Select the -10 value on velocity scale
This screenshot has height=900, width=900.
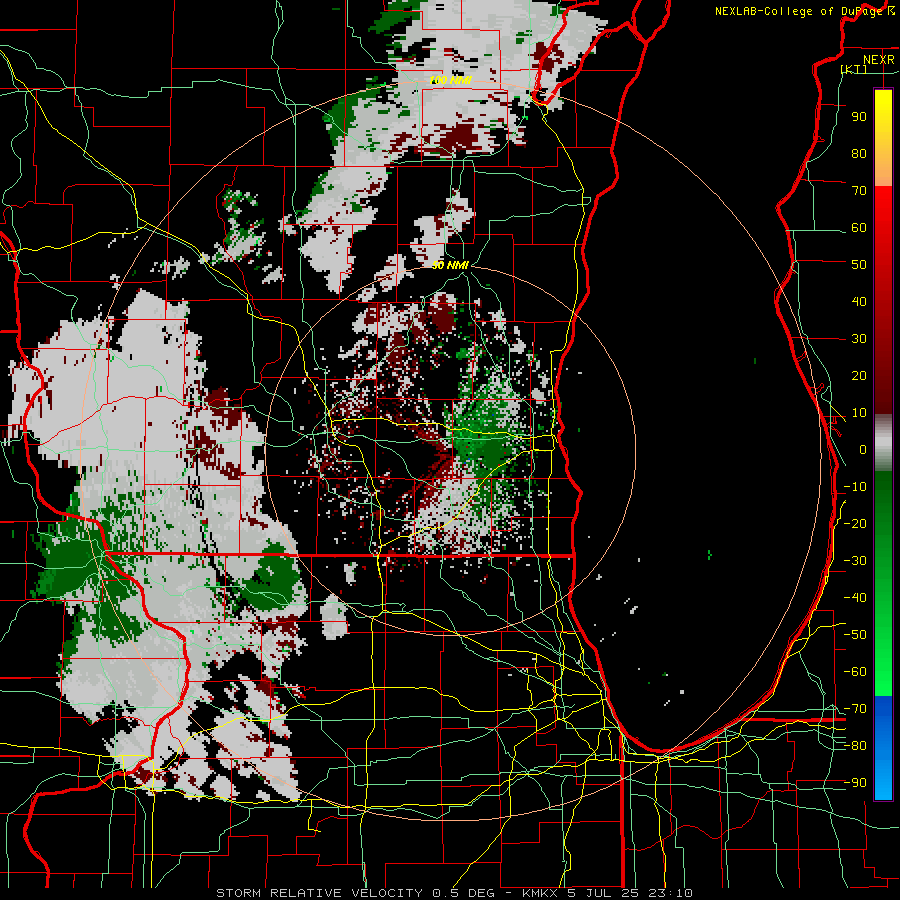855,487
